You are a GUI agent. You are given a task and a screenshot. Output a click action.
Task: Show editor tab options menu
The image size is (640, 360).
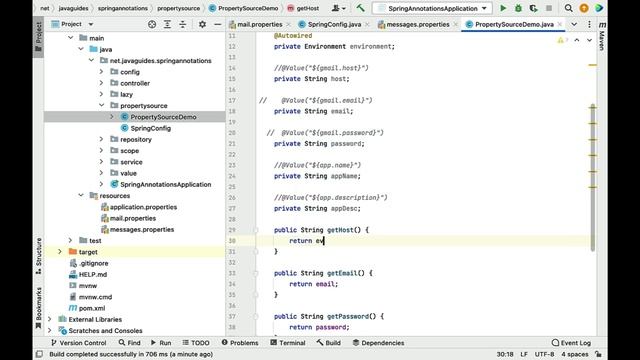[x=589, y=24]
